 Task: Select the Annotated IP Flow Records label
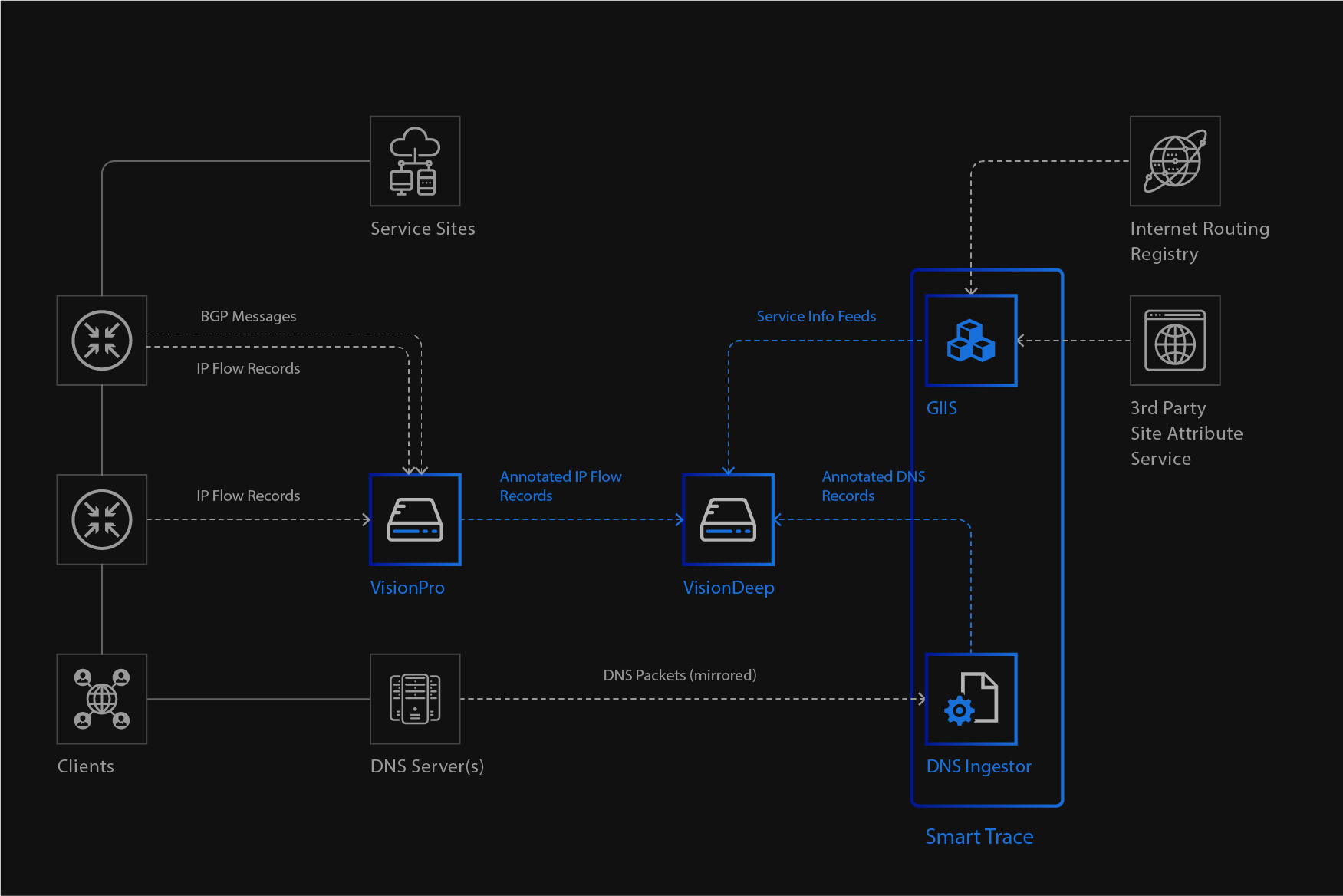561,486
